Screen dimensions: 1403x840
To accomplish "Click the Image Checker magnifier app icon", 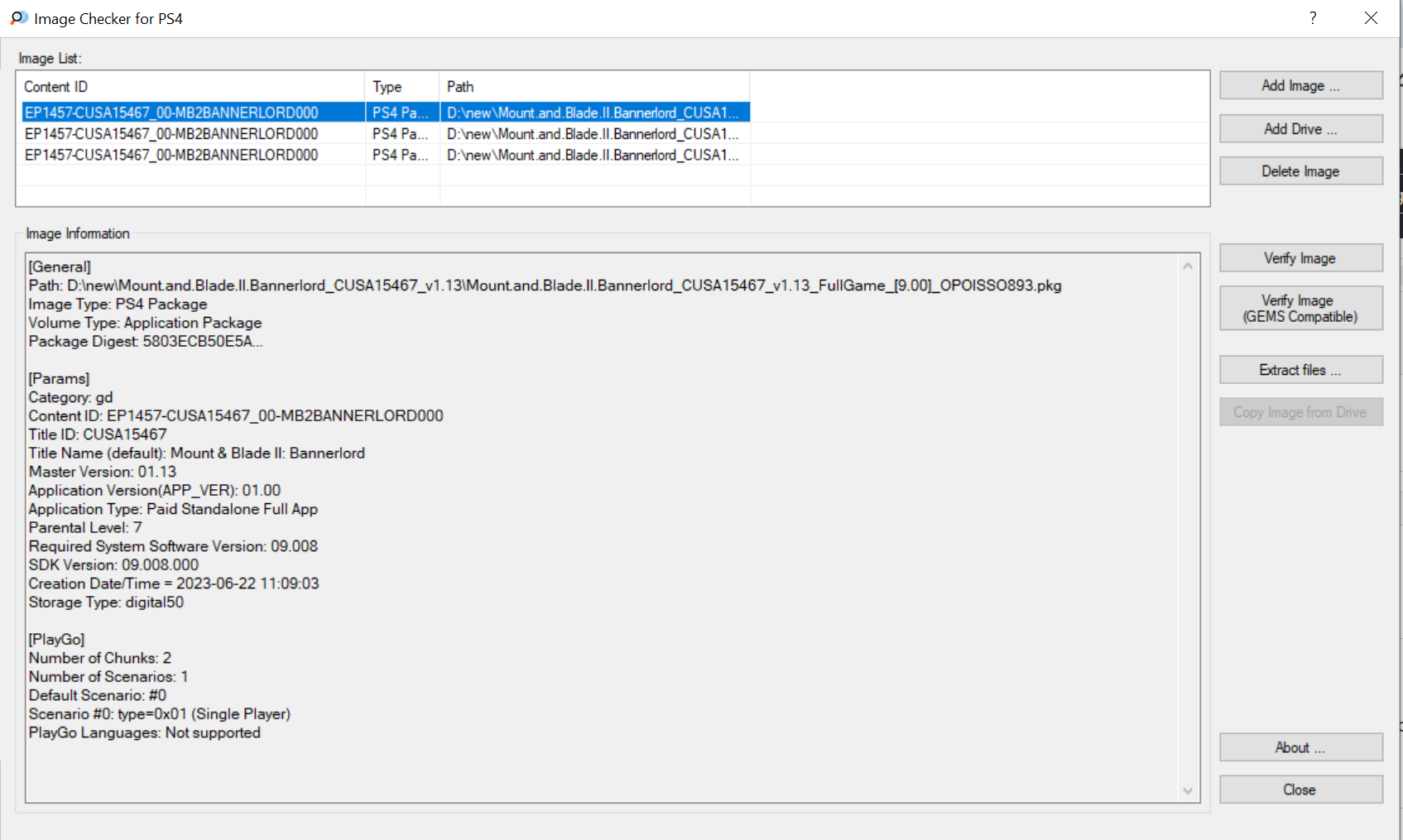I will pos(18,18).
